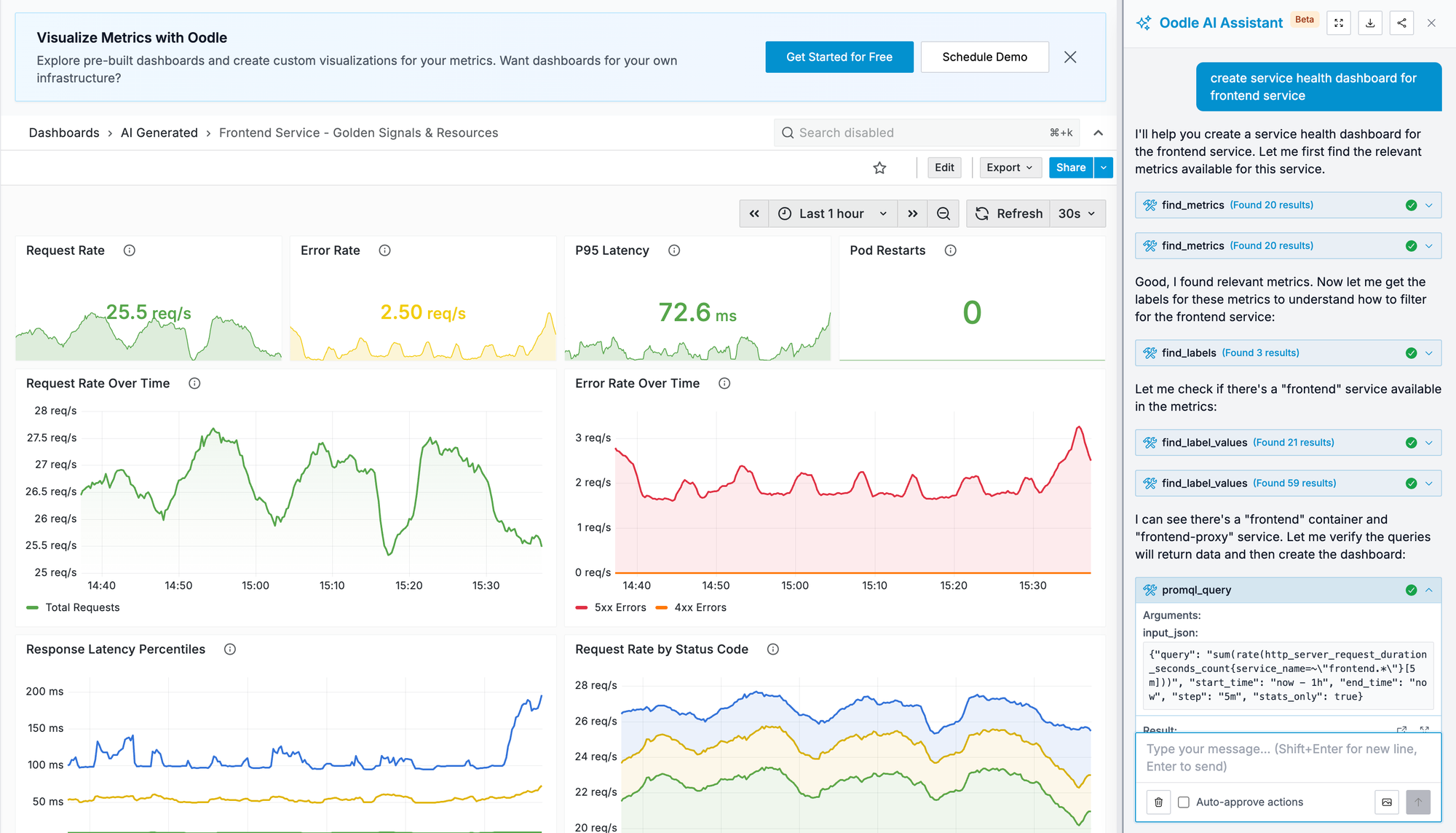
Task: Zoom out the dashboard time range
Action: coord(943,213)
